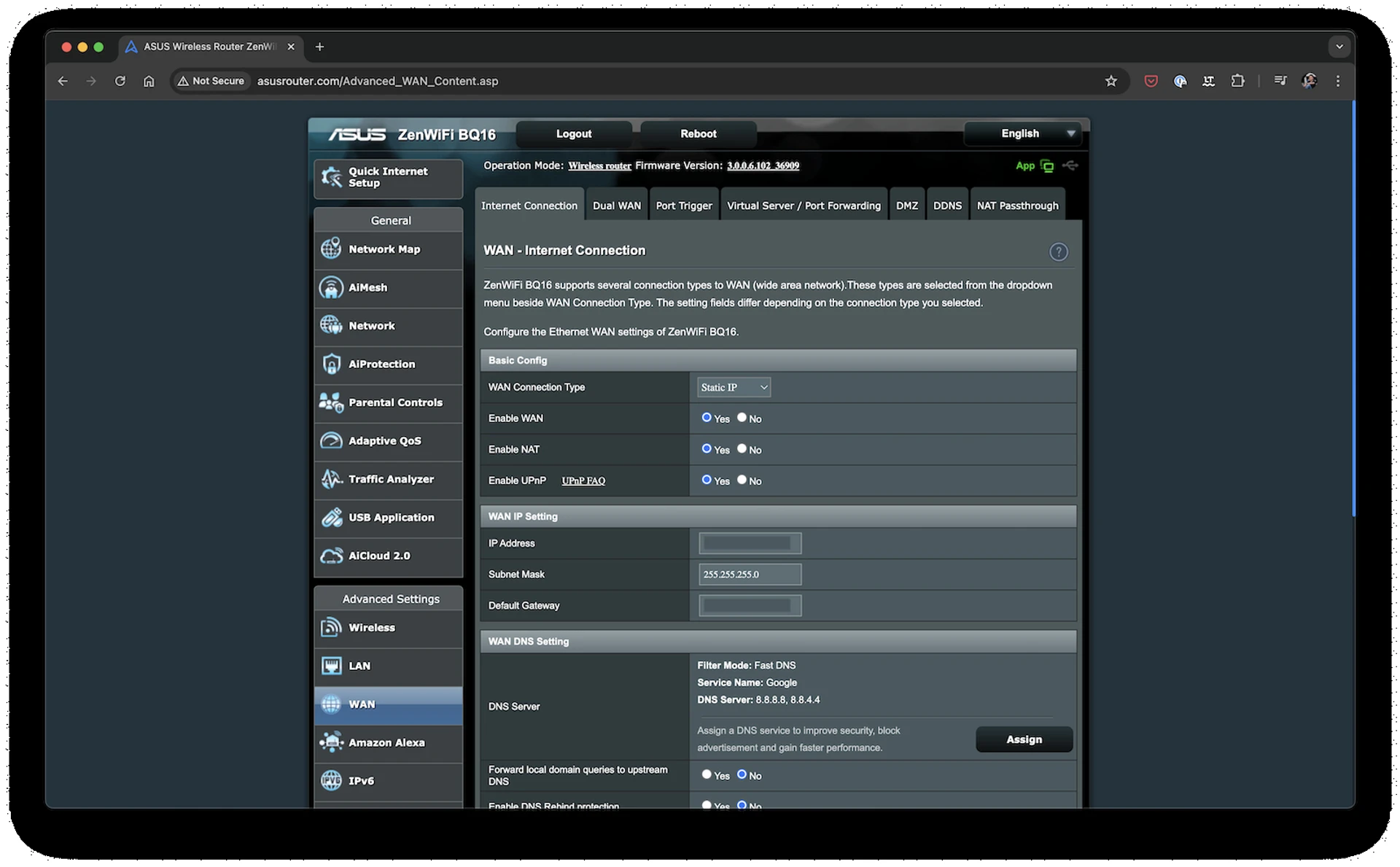Set Enable NAT to Yes
The image size is (1400, 867).
(706, 448)
